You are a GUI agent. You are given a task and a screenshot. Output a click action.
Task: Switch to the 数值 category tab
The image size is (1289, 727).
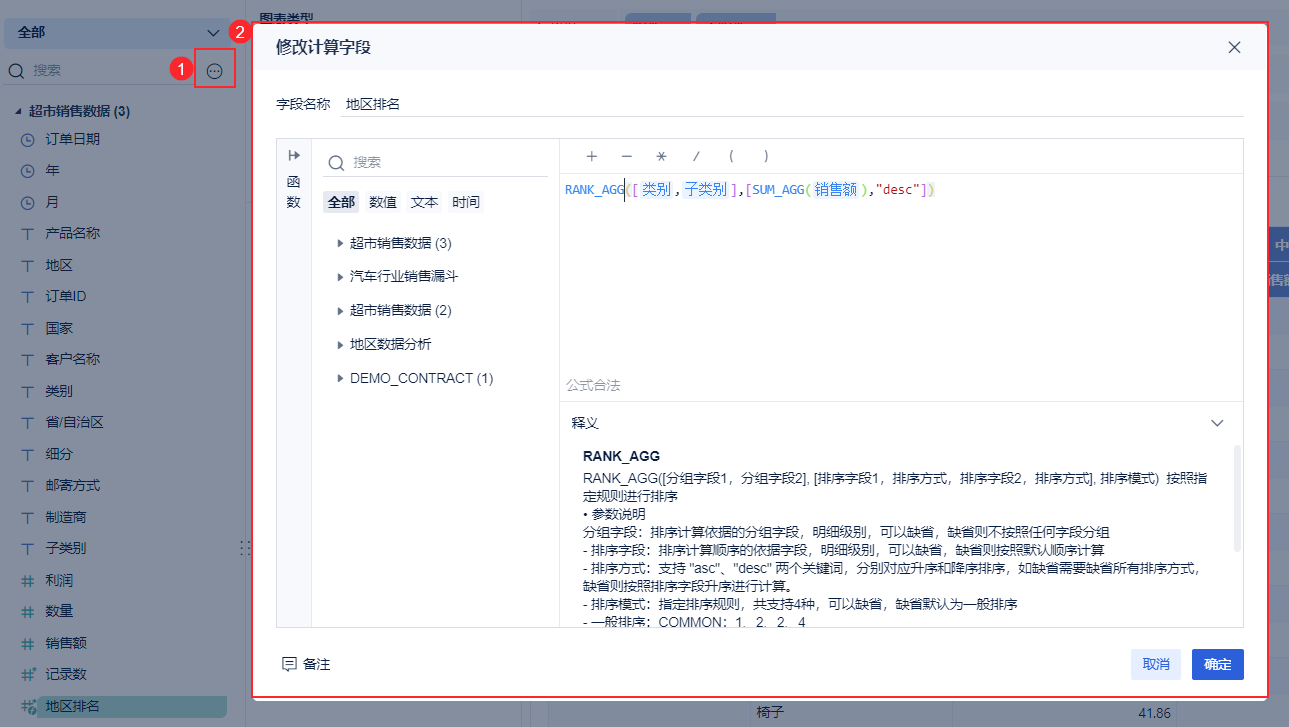point(382,201)
